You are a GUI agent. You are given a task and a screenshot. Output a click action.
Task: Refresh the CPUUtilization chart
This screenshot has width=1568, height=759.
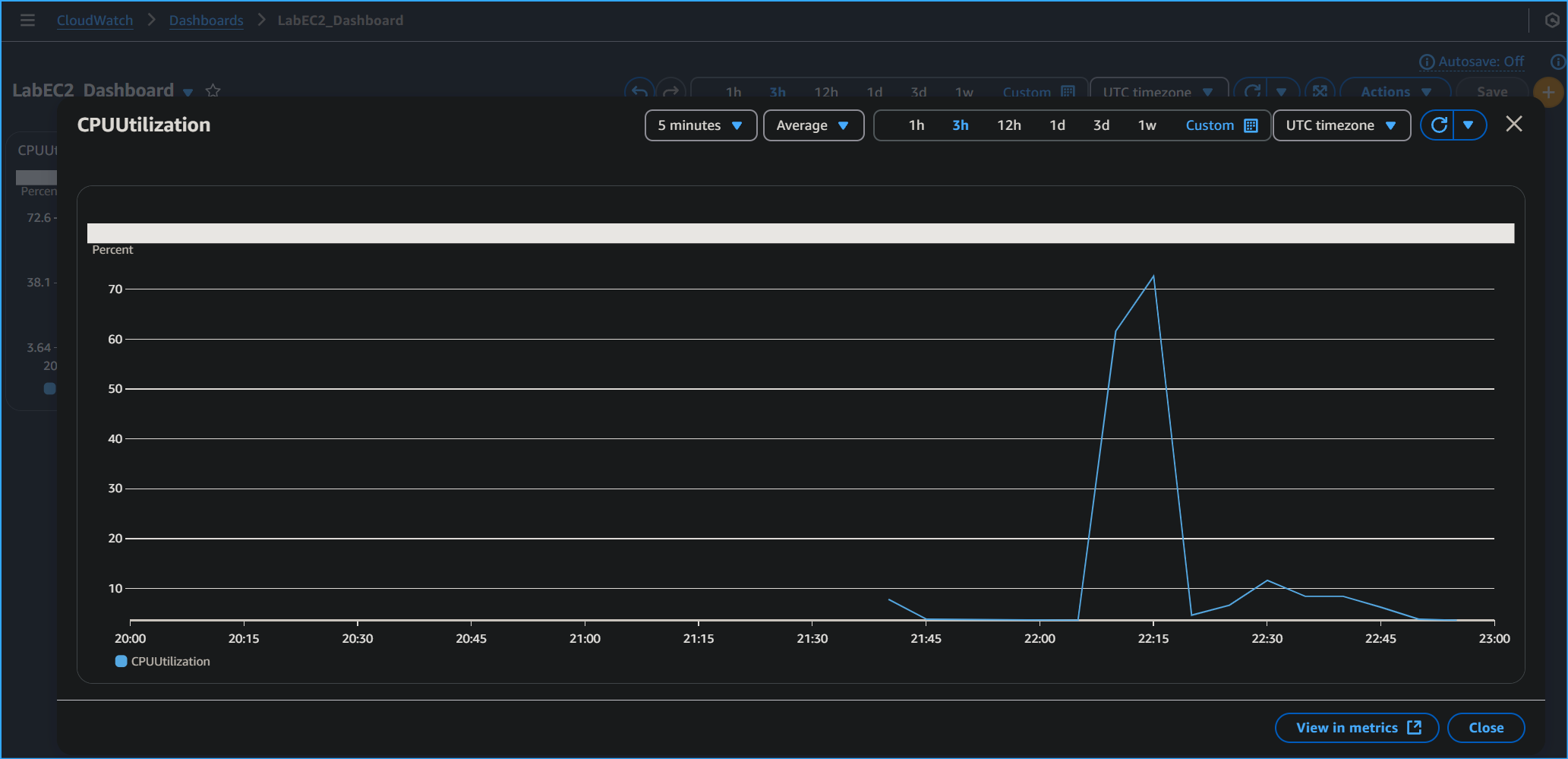[1439, 125]
